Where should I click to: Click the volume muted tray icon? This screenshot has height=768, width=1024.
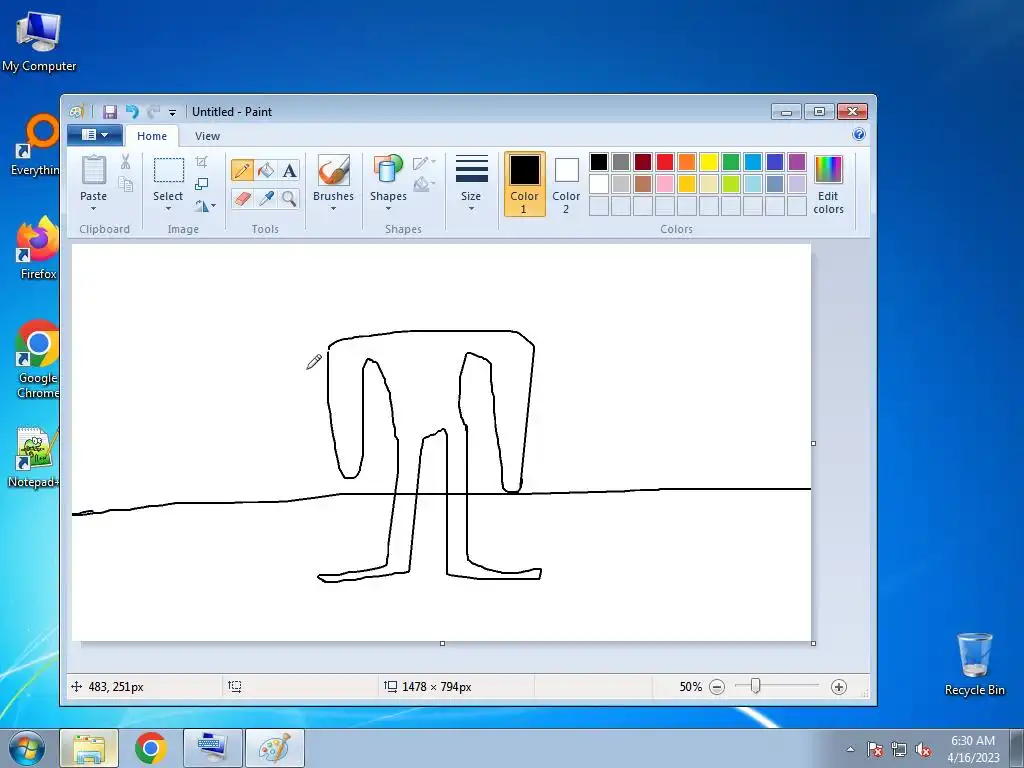coord(923,750)
